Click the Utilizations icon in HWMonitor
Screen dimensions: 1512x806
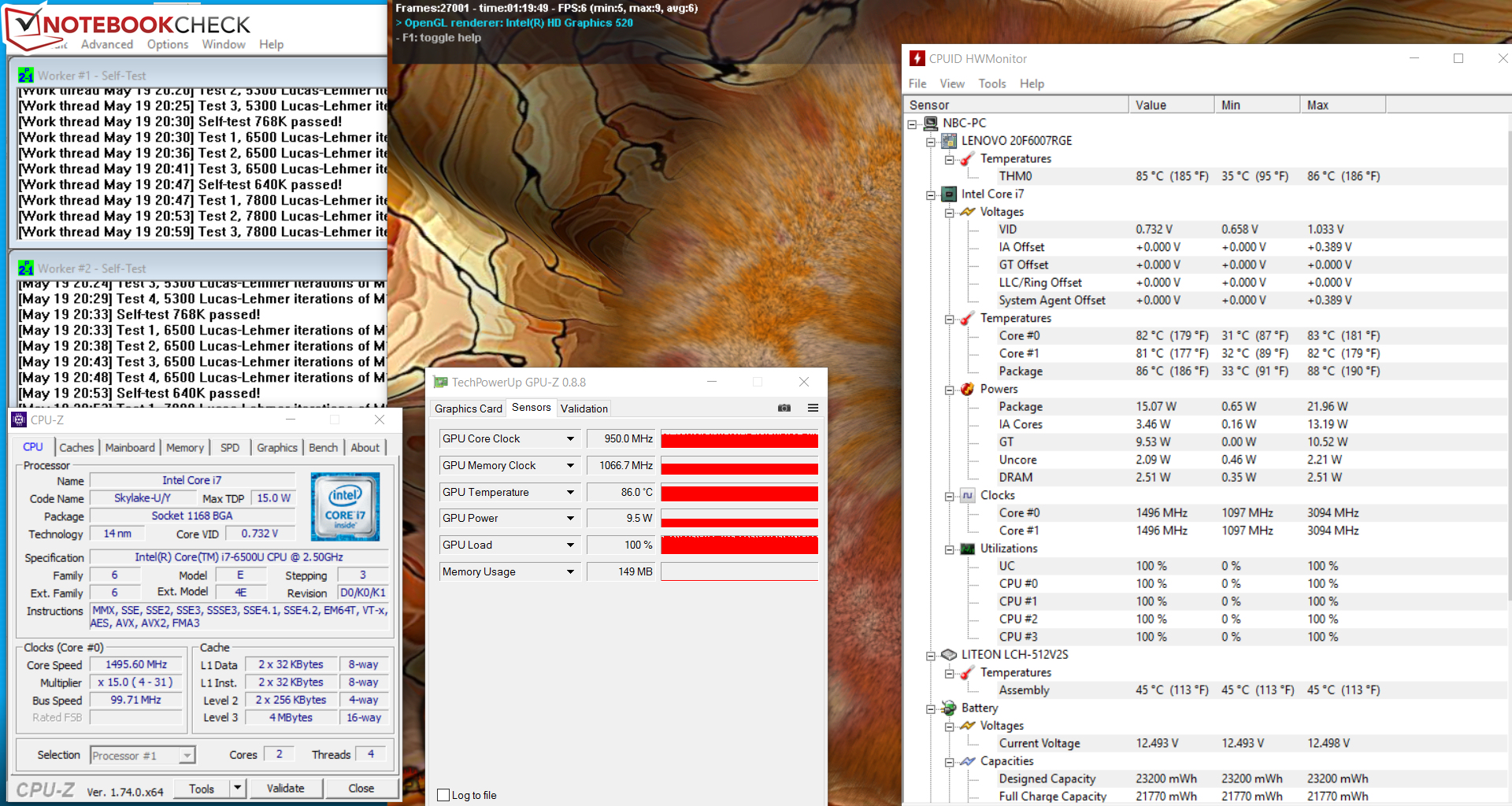[x=968, y=549]
